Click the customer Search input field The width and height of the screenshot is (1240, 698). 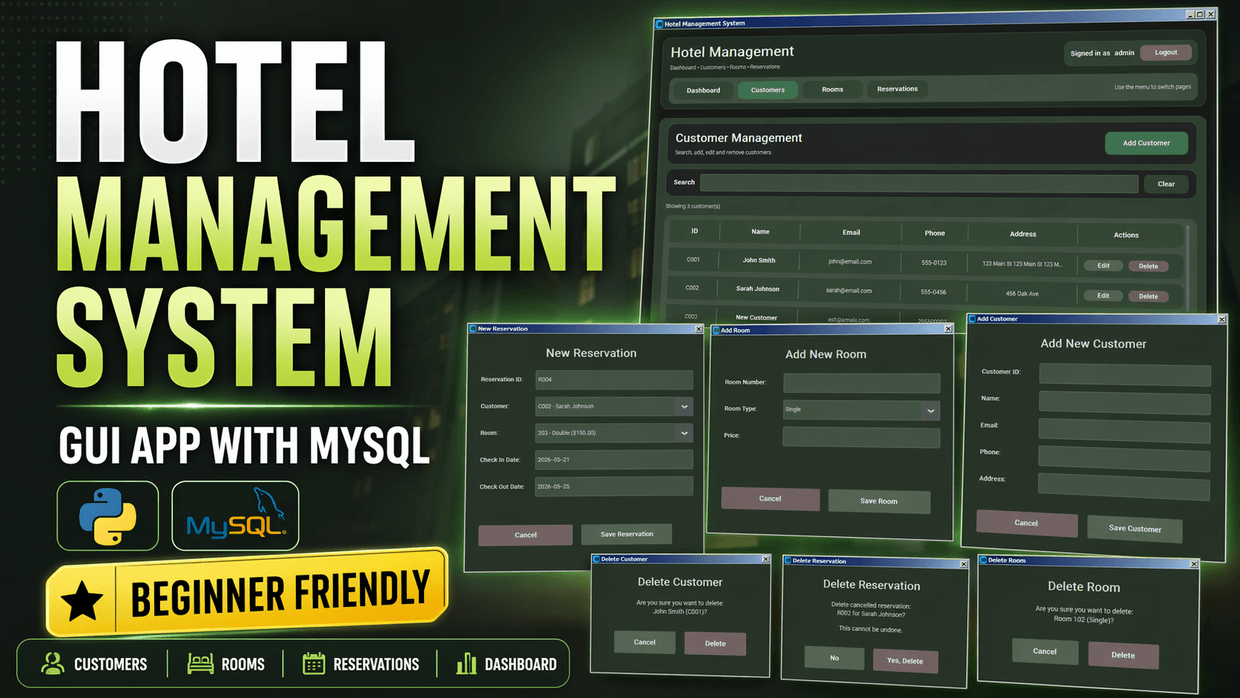pyautogui.click(x=919, y=183)
